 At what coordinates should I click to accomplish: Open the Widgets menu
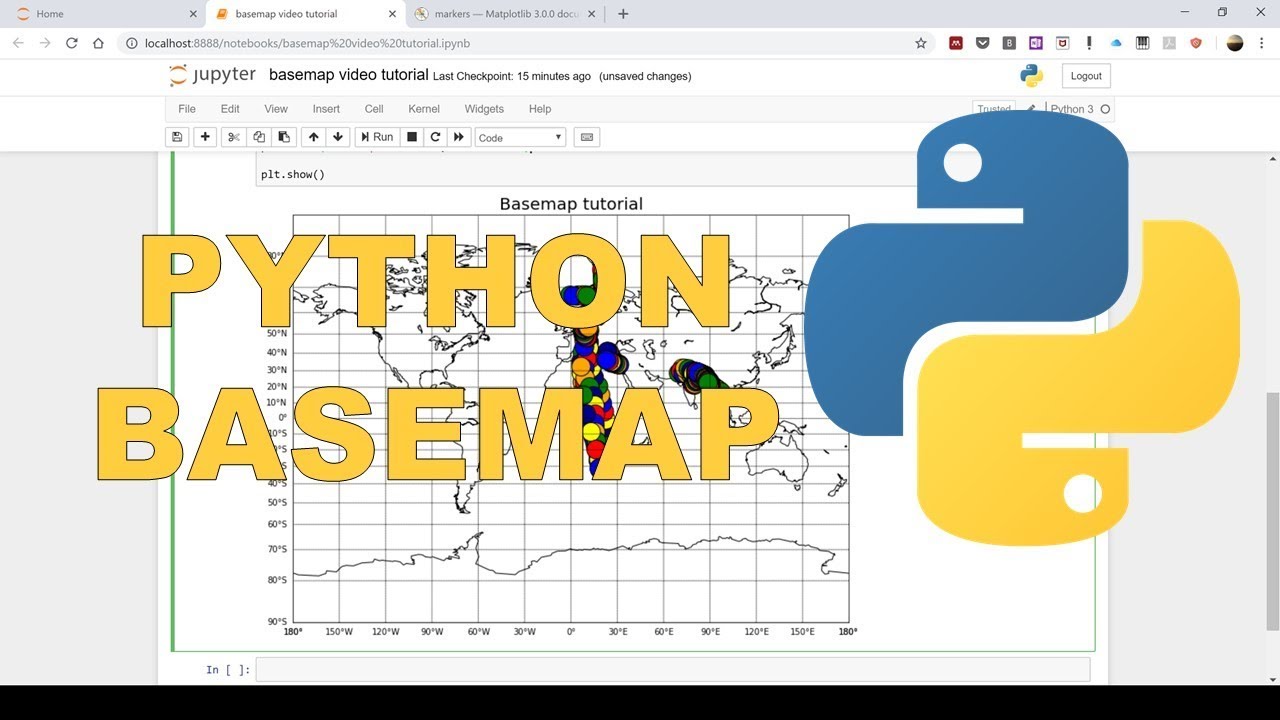pos(484,109)
